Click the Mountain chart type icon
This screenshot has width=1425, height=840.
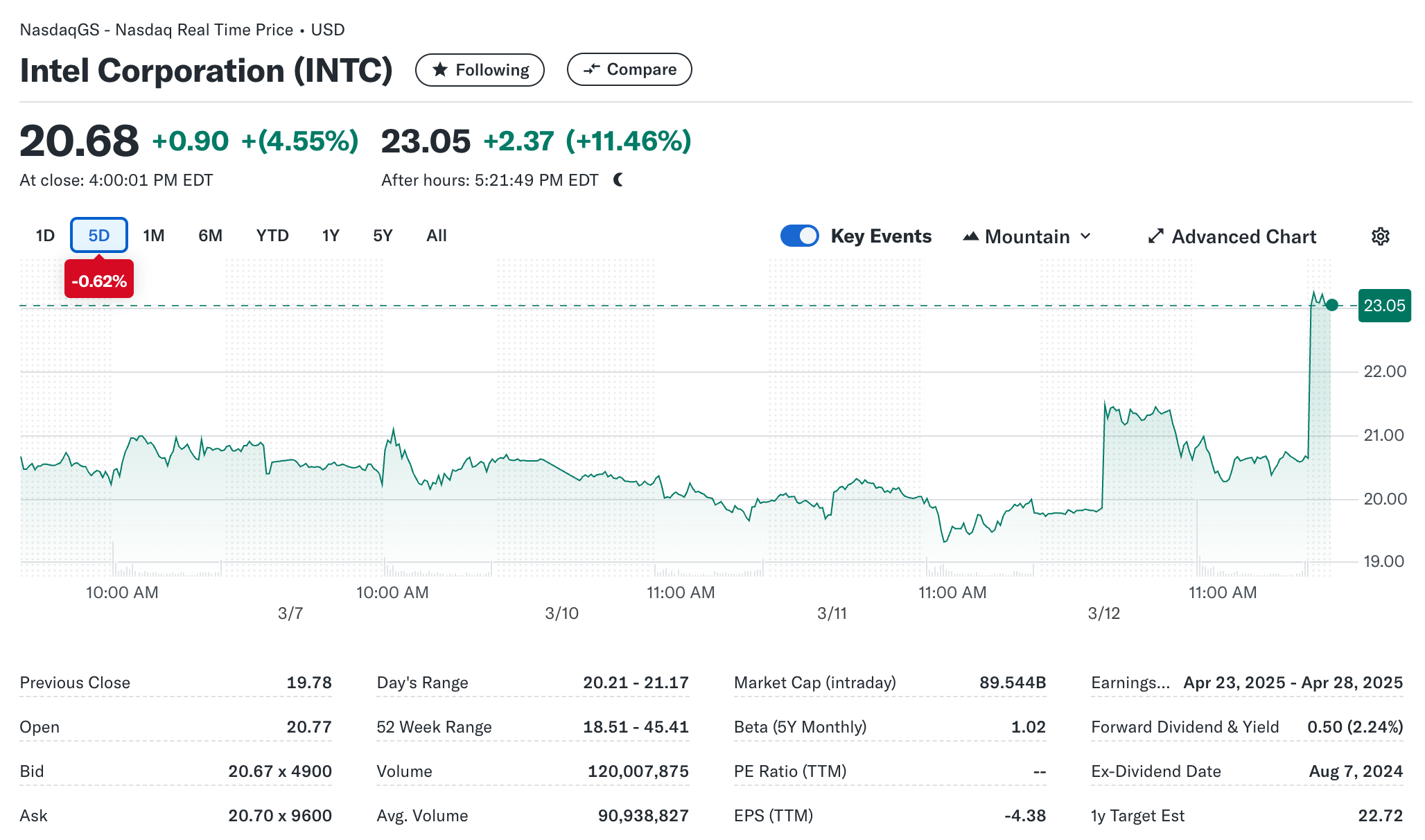point(970,236)
